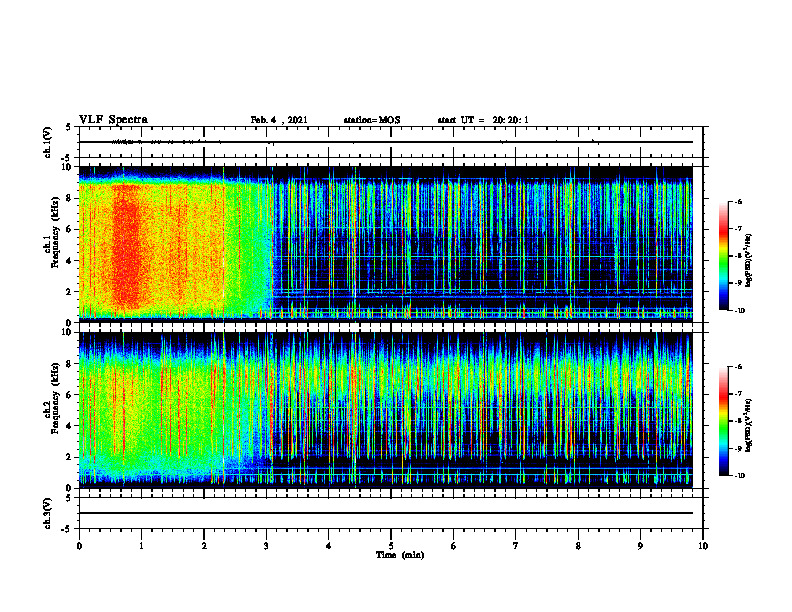Click the "2" kHz tick on ch.1 frequency axis

click(x=71, y=292)
